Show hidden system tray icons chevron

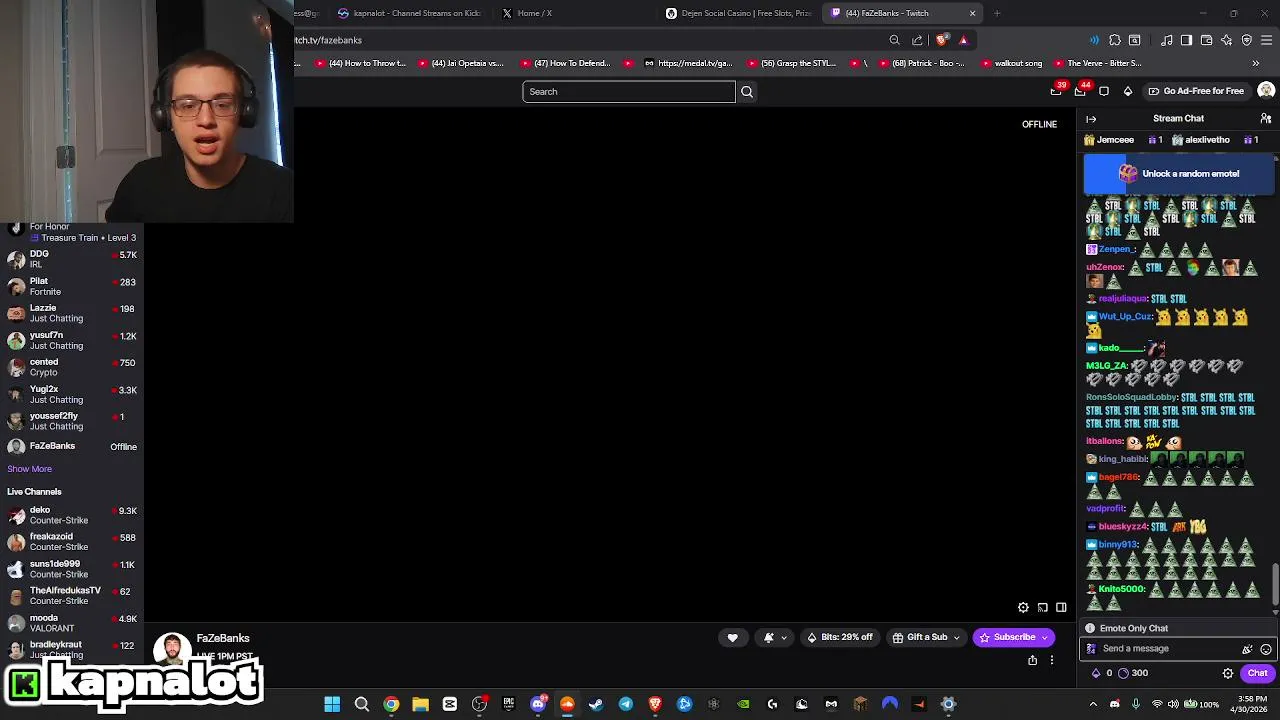point(1092,704)
